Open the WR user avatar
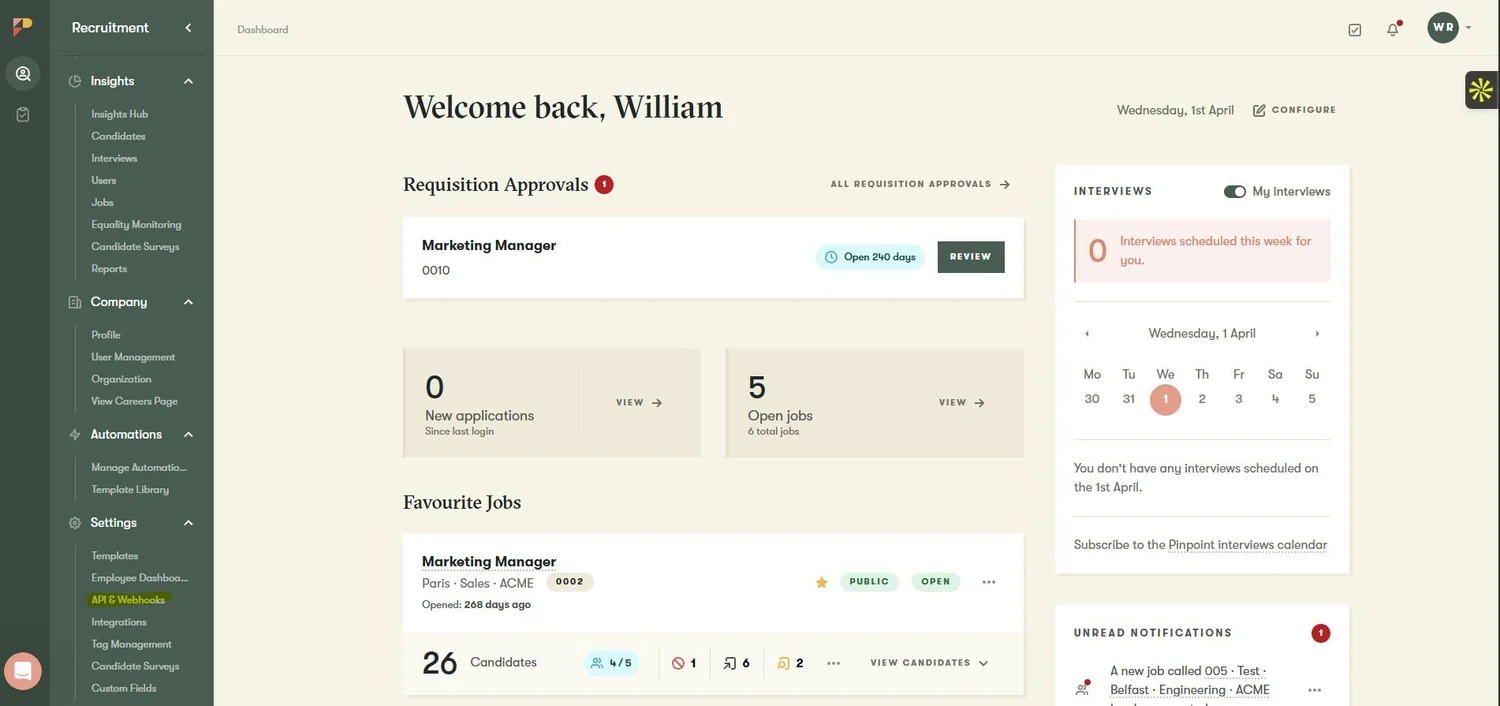Screen dimensions: 1500x706 point(1443,28)
